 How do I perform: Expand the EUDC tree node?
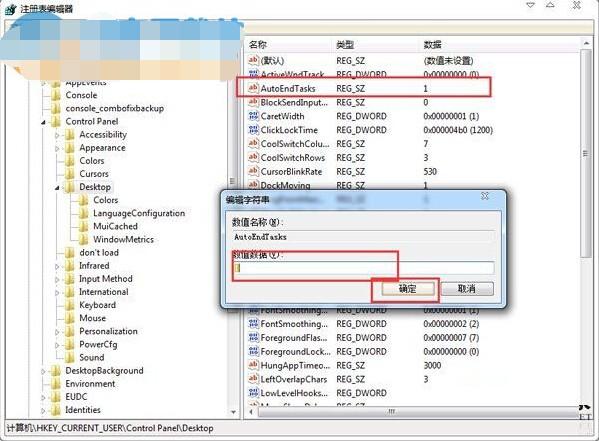(43, 397)
